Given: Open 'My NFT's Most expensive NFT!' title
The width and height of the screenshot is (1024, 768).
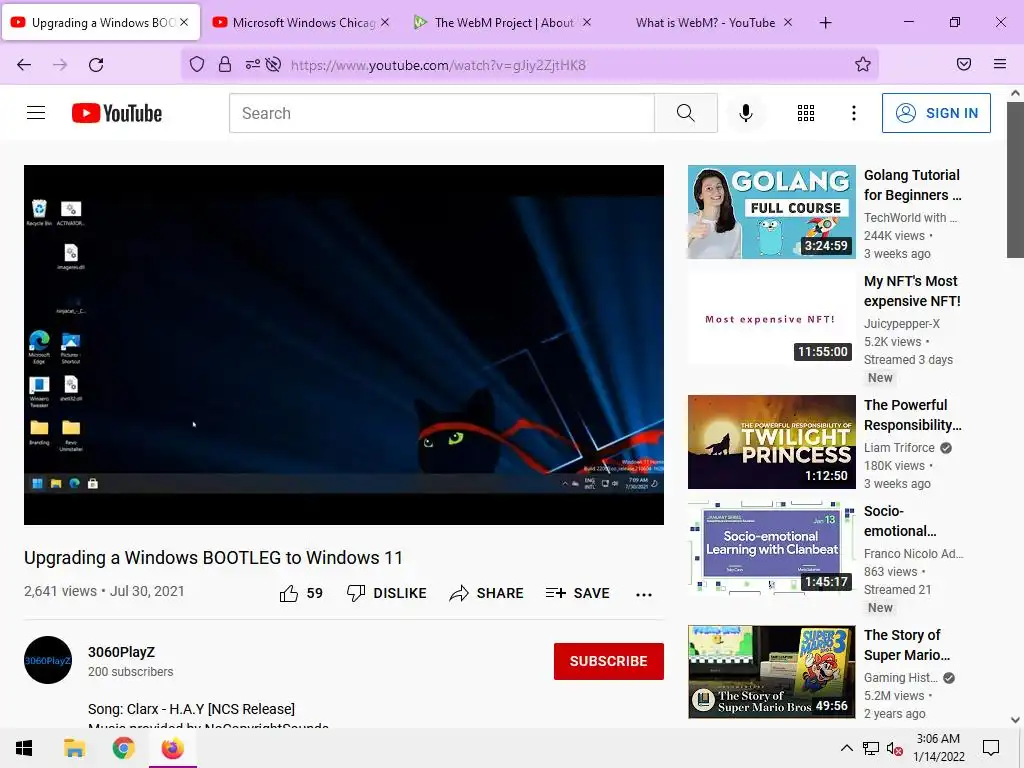Looking at the screenshot, I should [x=912, y=291].
